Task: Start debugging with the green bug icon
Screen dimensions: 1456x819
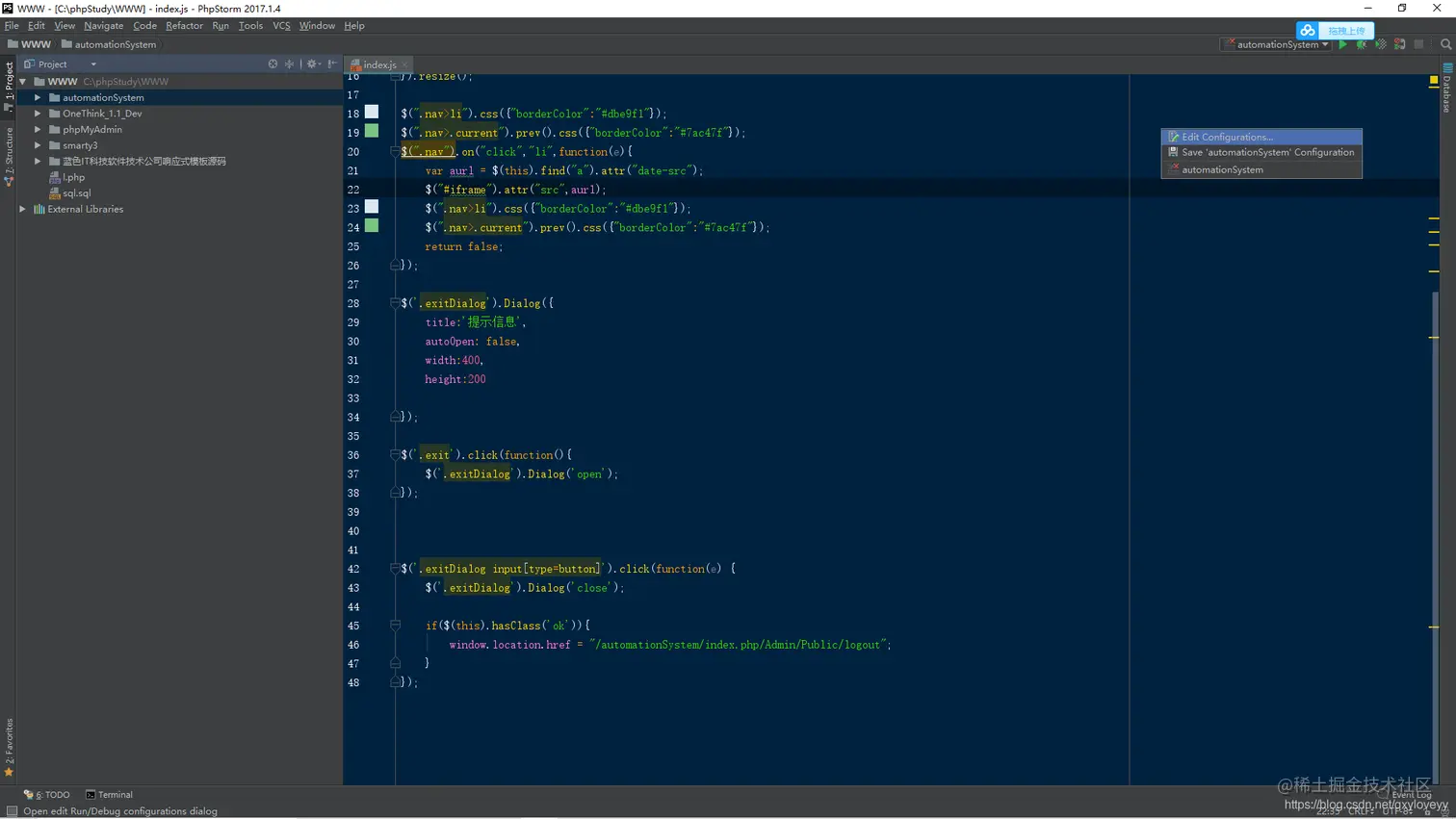Action: pos(1362,44)
